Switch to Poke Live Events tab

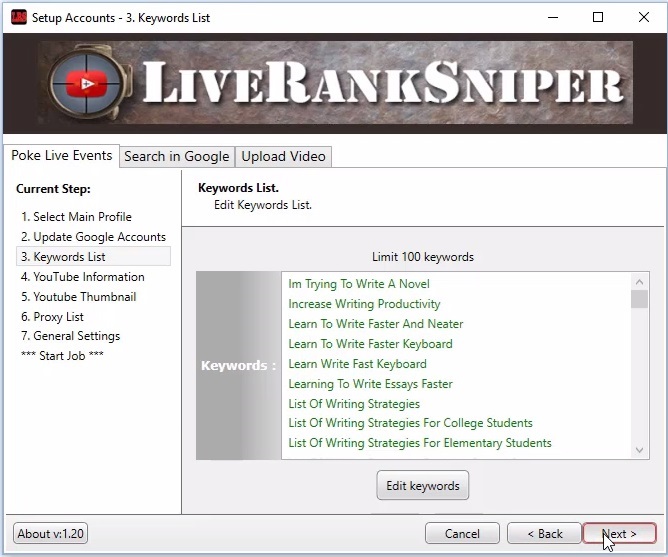pyautogui.click(x=62, y=156)
